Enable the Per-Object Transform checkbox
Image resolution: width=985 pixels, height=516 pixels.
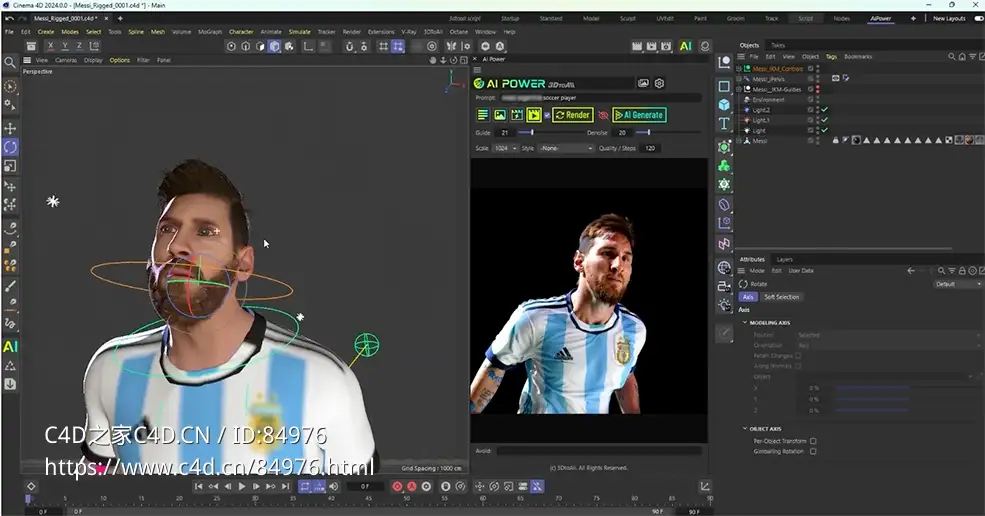pyautogui.click(x=813, y=441)
